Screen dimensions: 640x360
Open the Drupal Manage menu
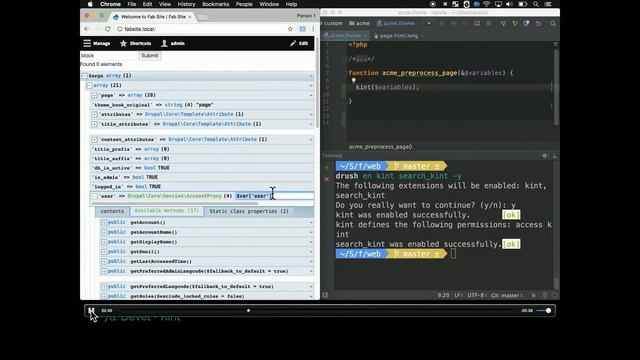click(97, 43)
